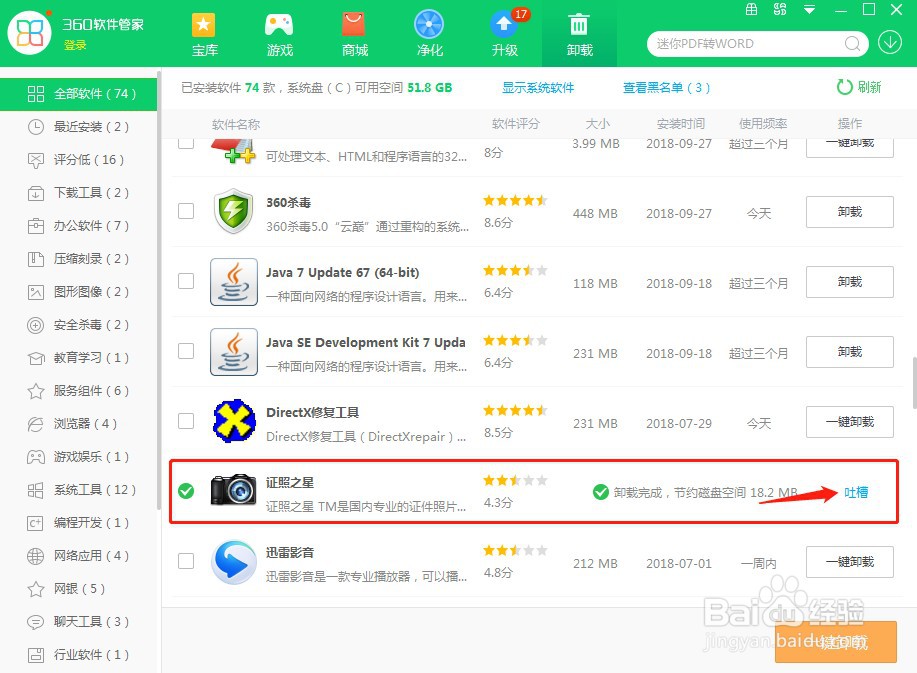This screenshot has height=673, width=917.
Task: Click 卸载 button for Java 7 Update 67
Action: click(850, 282)
